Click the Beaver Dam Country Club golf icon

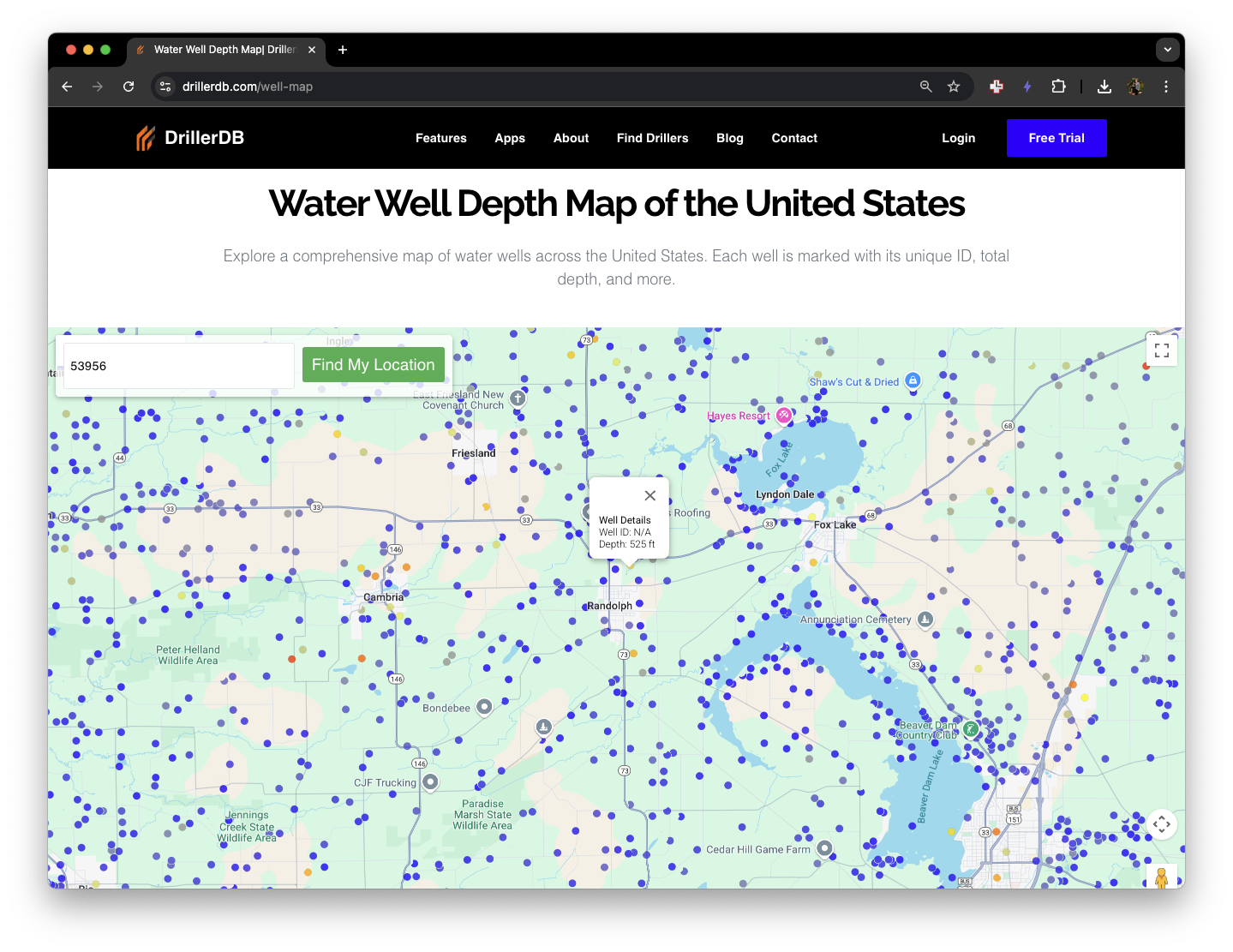pyautogui.click(x=970, y=729)
